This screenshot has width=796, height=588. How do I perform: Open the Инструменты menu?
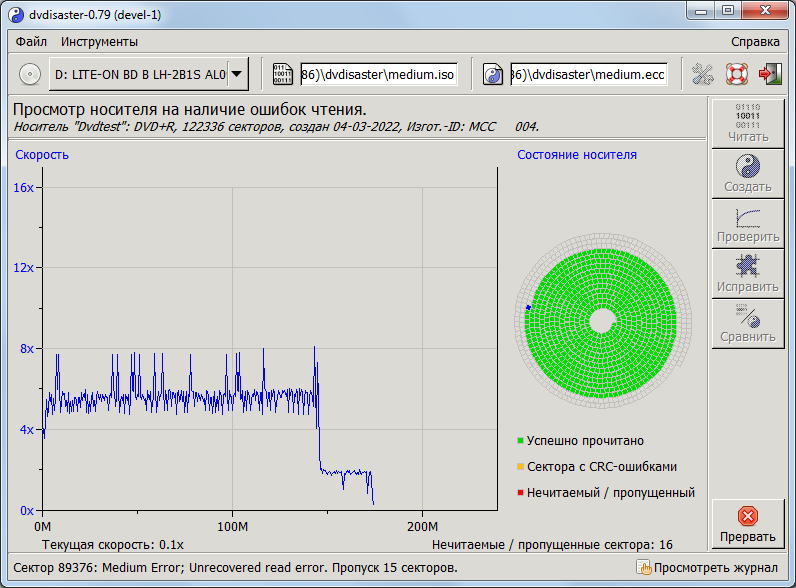pyautogui.click(x=99, y=42)
